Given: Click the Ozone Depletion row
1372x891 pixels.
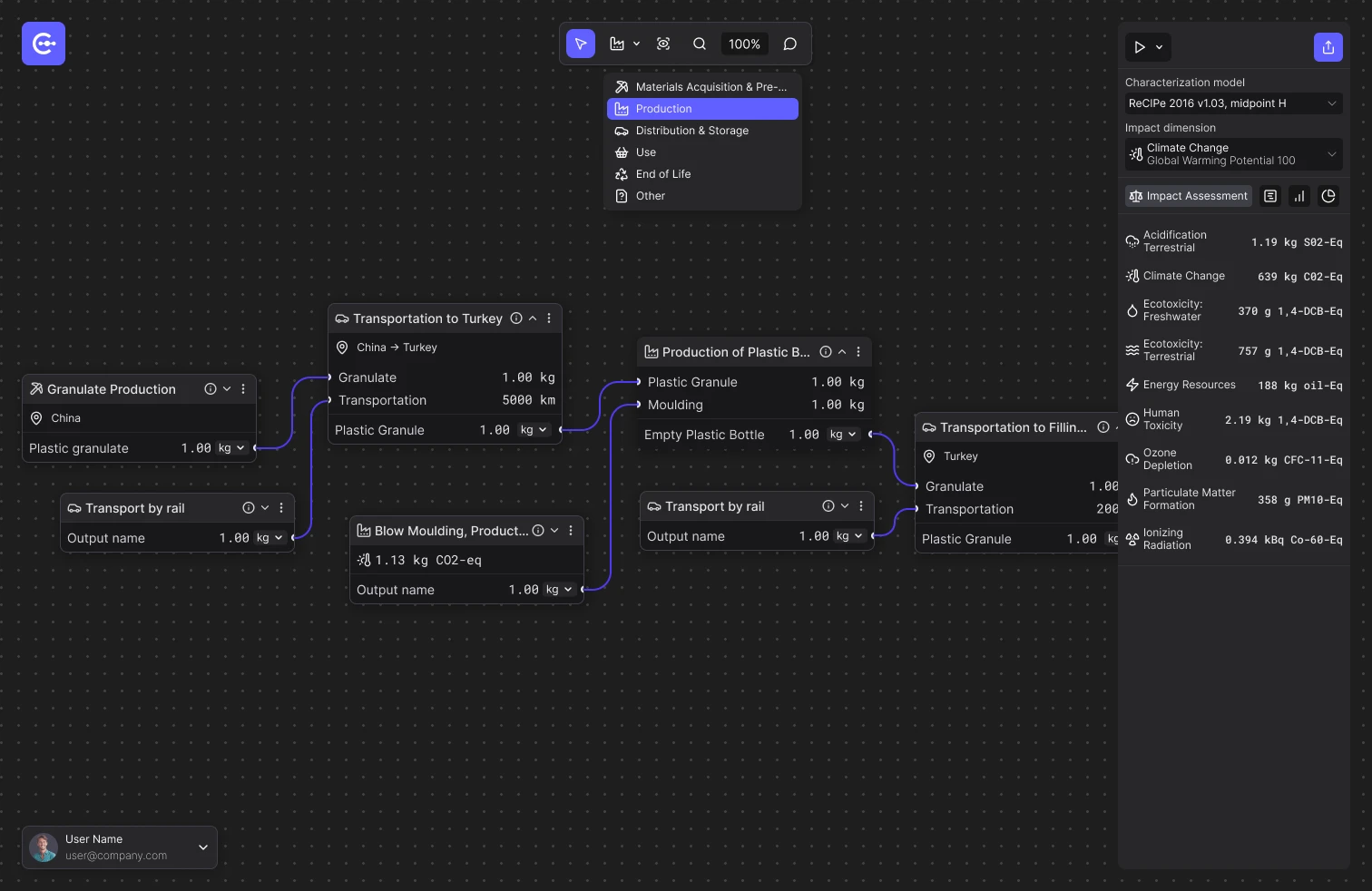Looking at the screenshot, I should [x=1234, y=459].
